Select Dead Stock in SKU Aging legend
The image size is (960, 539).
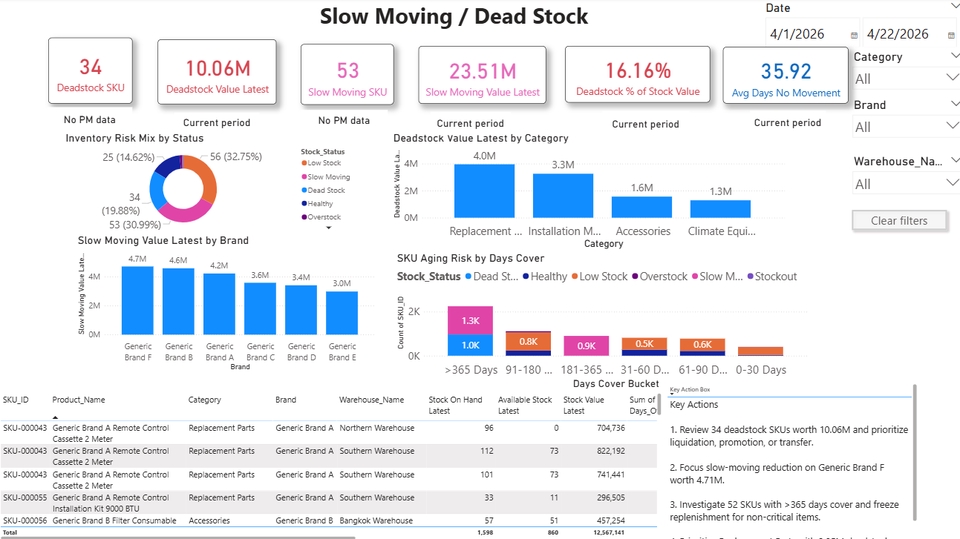[x=492, y=276]
